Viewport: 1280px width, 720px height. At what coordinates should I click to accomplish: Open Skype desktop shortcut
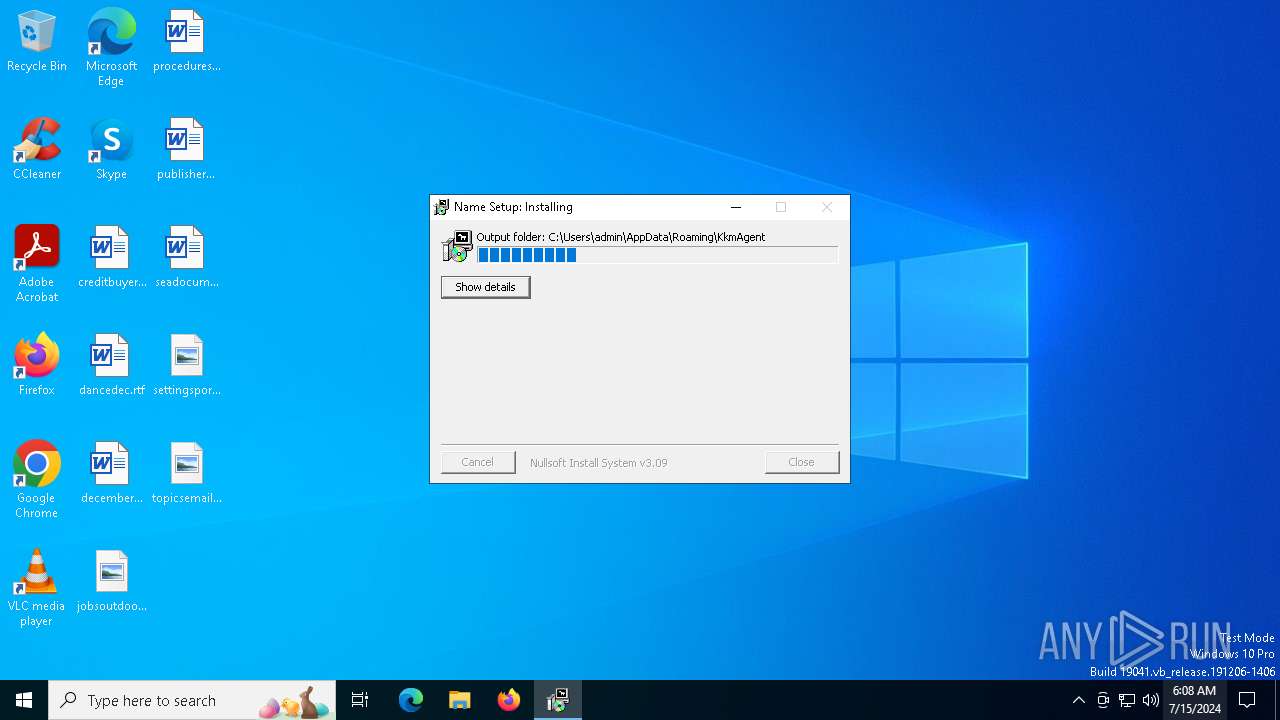click(111, 150)
